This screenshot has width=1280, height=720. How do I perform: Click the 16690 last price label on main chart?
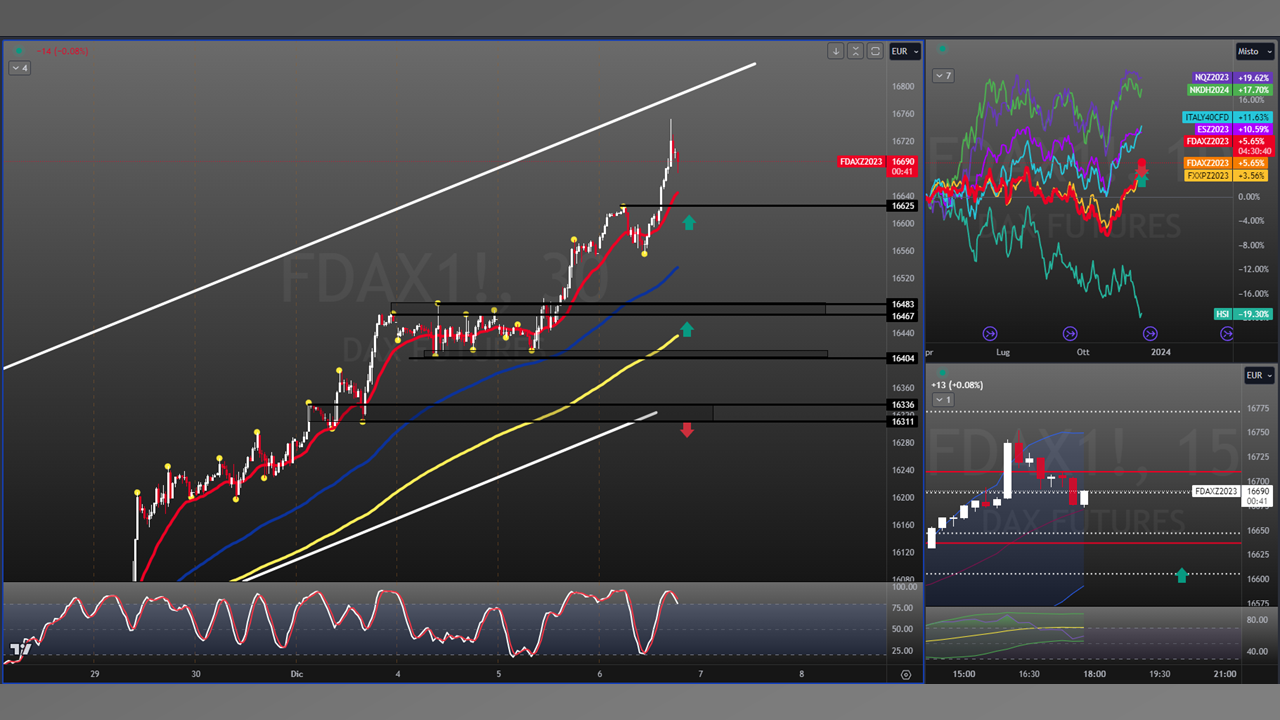coord(903,161)
